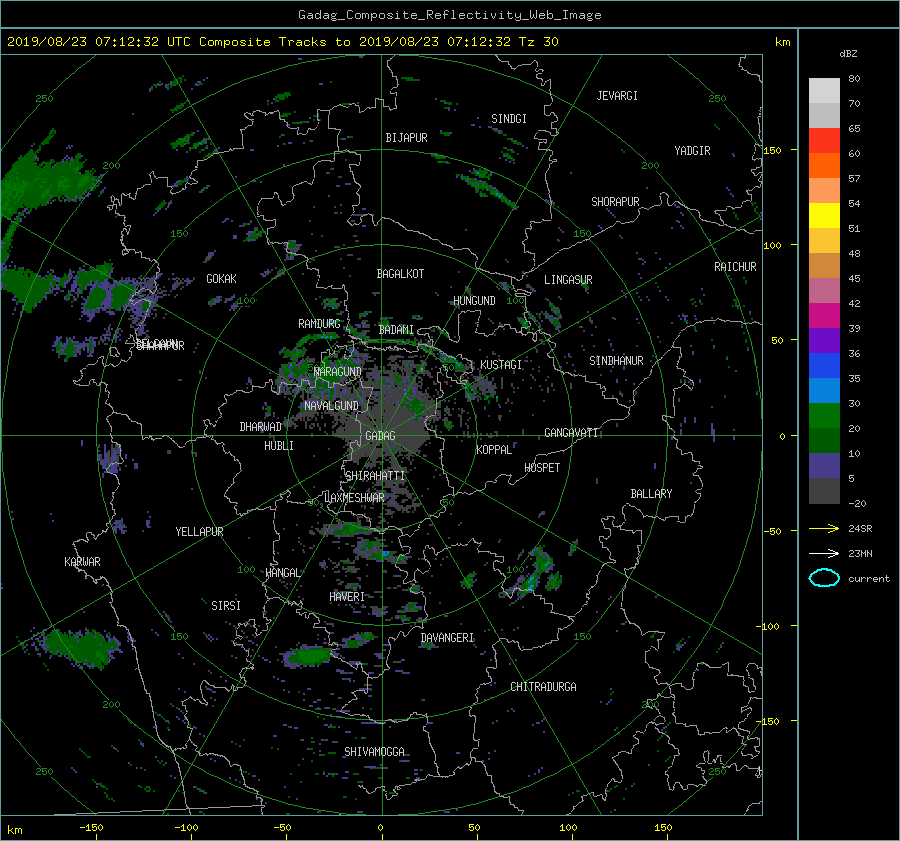Screen dimensions: 900x841
Task: Click the HOSPET city label
Action: (542, 468)
